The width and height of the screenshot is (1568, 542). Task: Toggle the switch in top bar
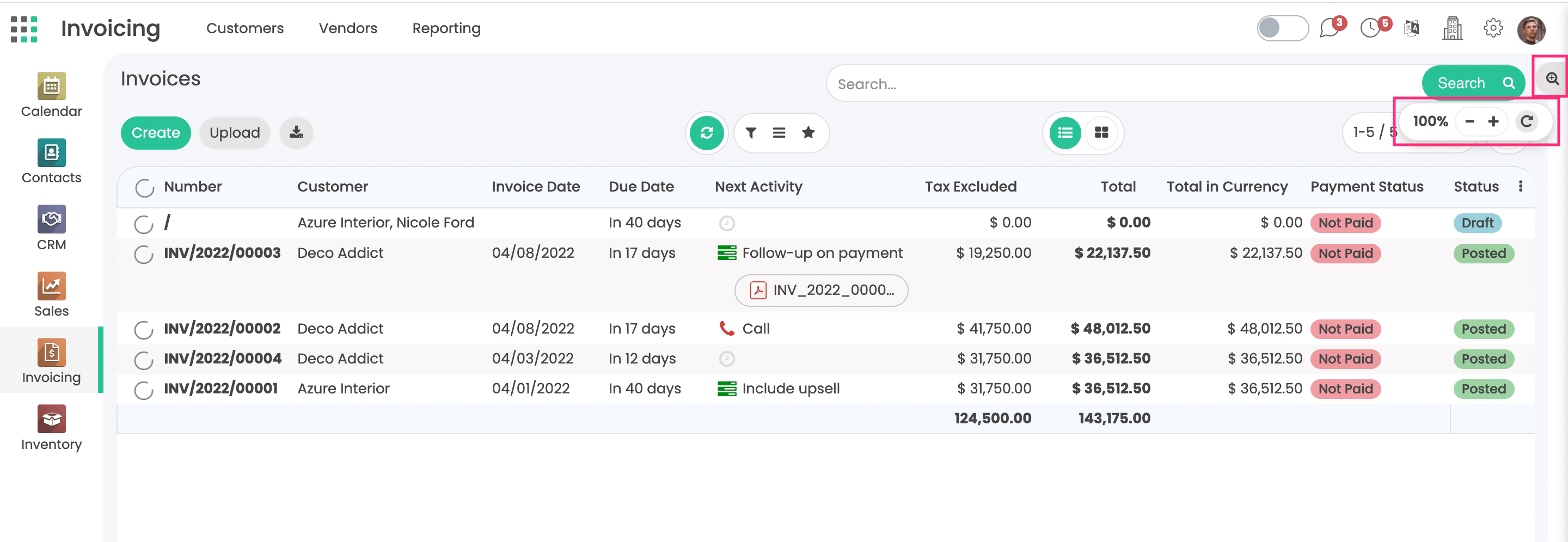coord(1282,29)
